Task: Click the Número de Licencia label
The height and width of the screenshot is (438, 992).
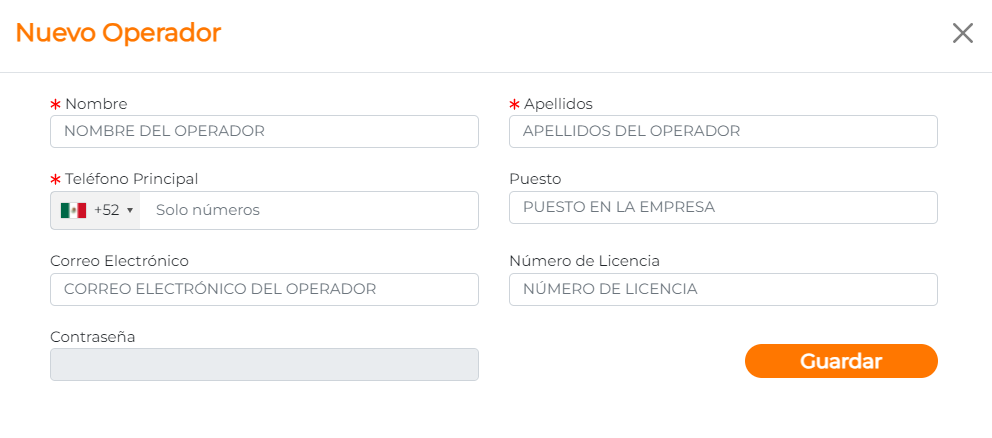Action: point(584,261)
